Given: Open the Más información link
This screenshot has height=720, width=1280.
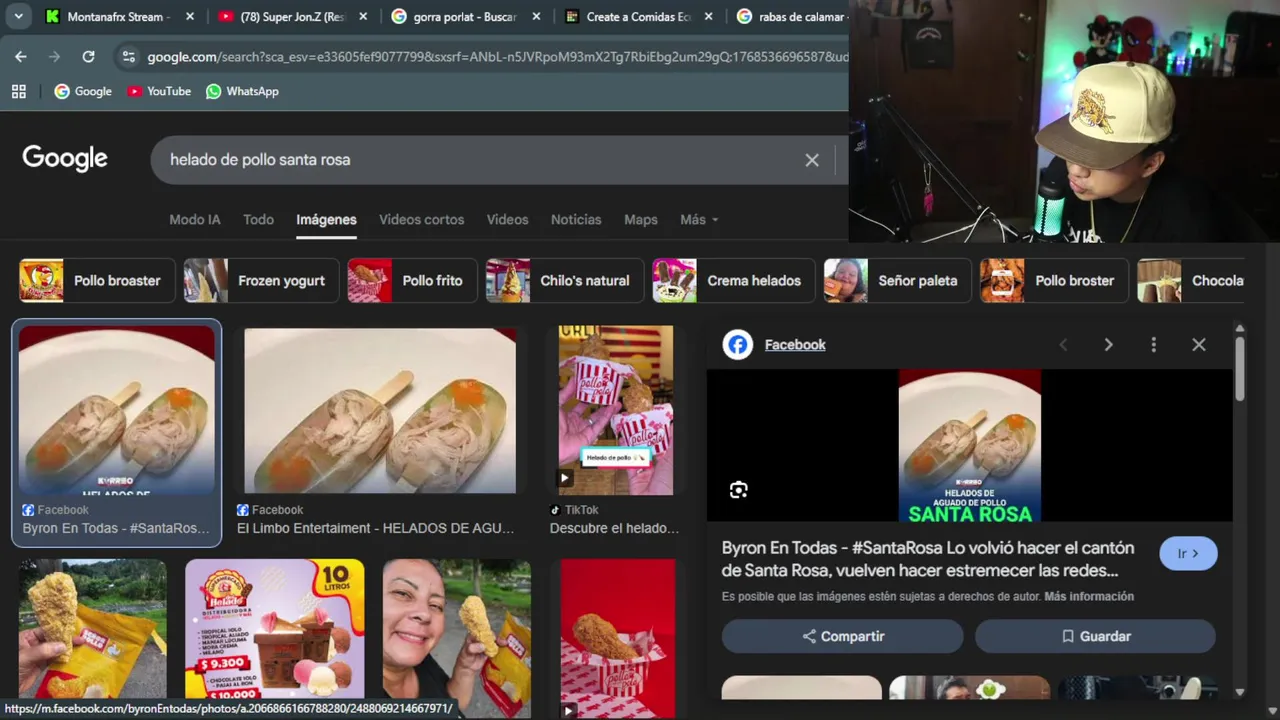Looking at the screenshot, I should tap(1089, 596).
